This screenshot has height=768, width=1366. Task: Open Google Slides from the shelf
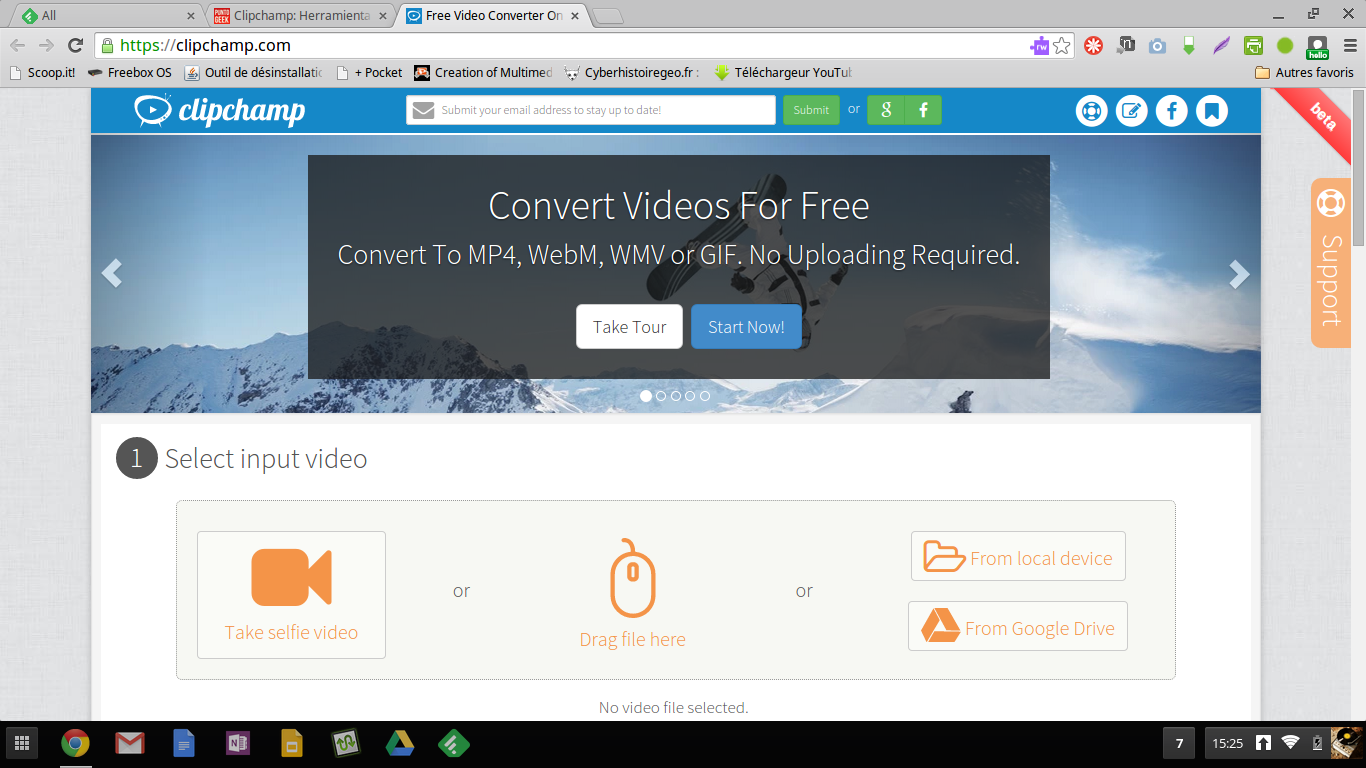(x=292, y=743)
